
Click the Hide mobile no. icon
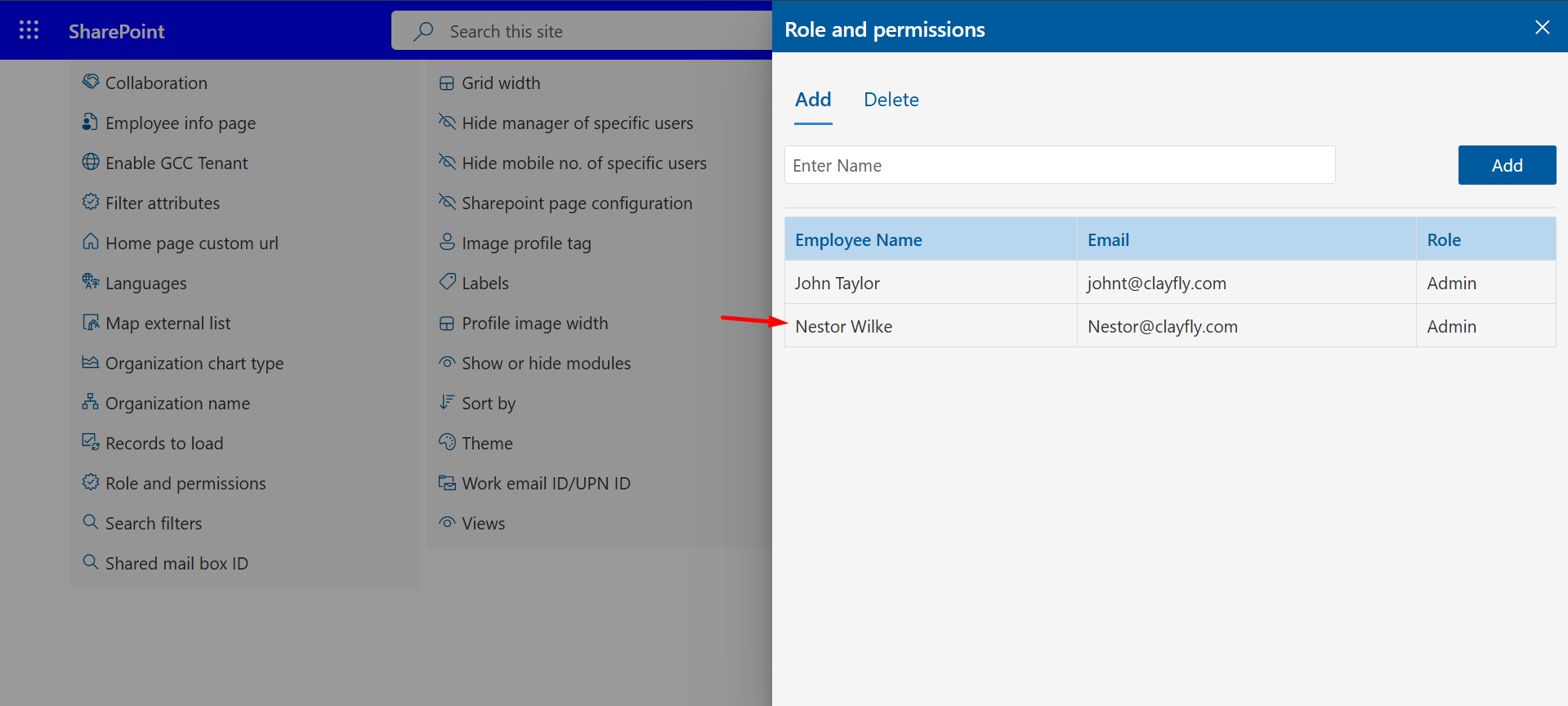[447, 162]
